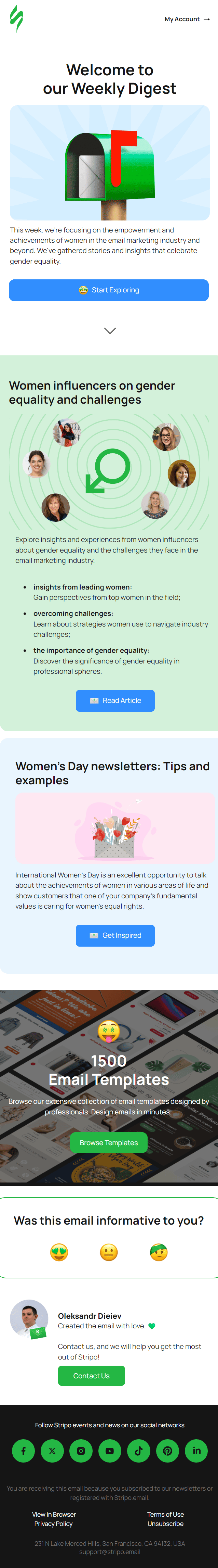
Task: Click the Get Inspired button
Action: [115, 936]
